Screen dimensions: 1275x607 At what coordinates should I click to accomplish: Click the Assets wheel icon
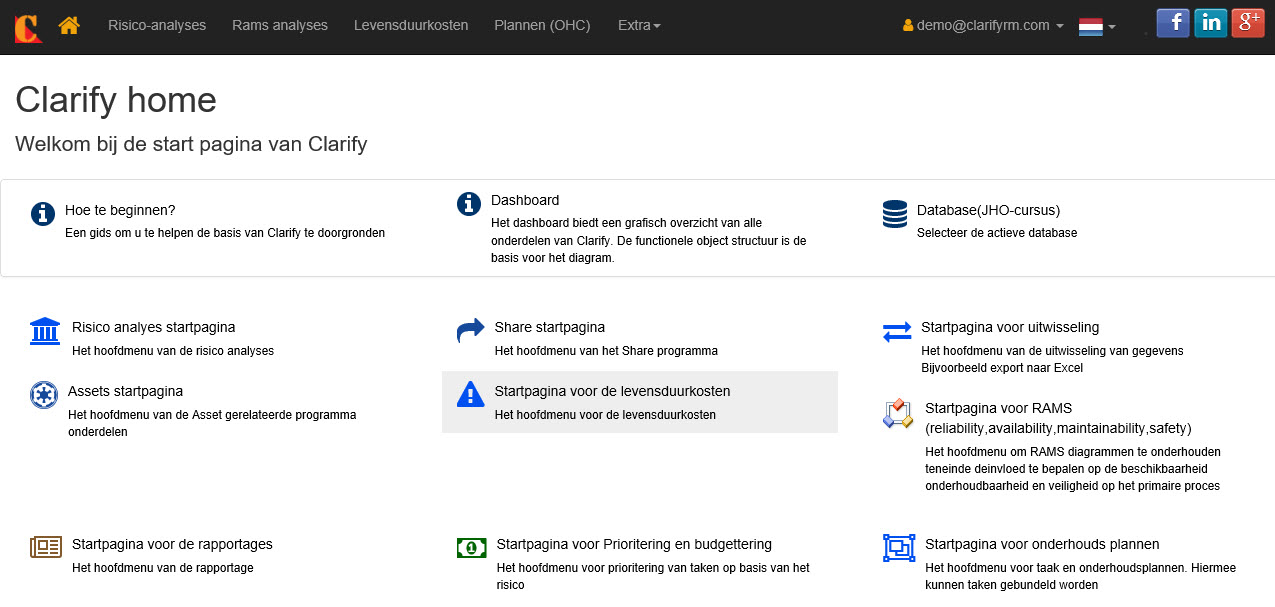(44, 395)
